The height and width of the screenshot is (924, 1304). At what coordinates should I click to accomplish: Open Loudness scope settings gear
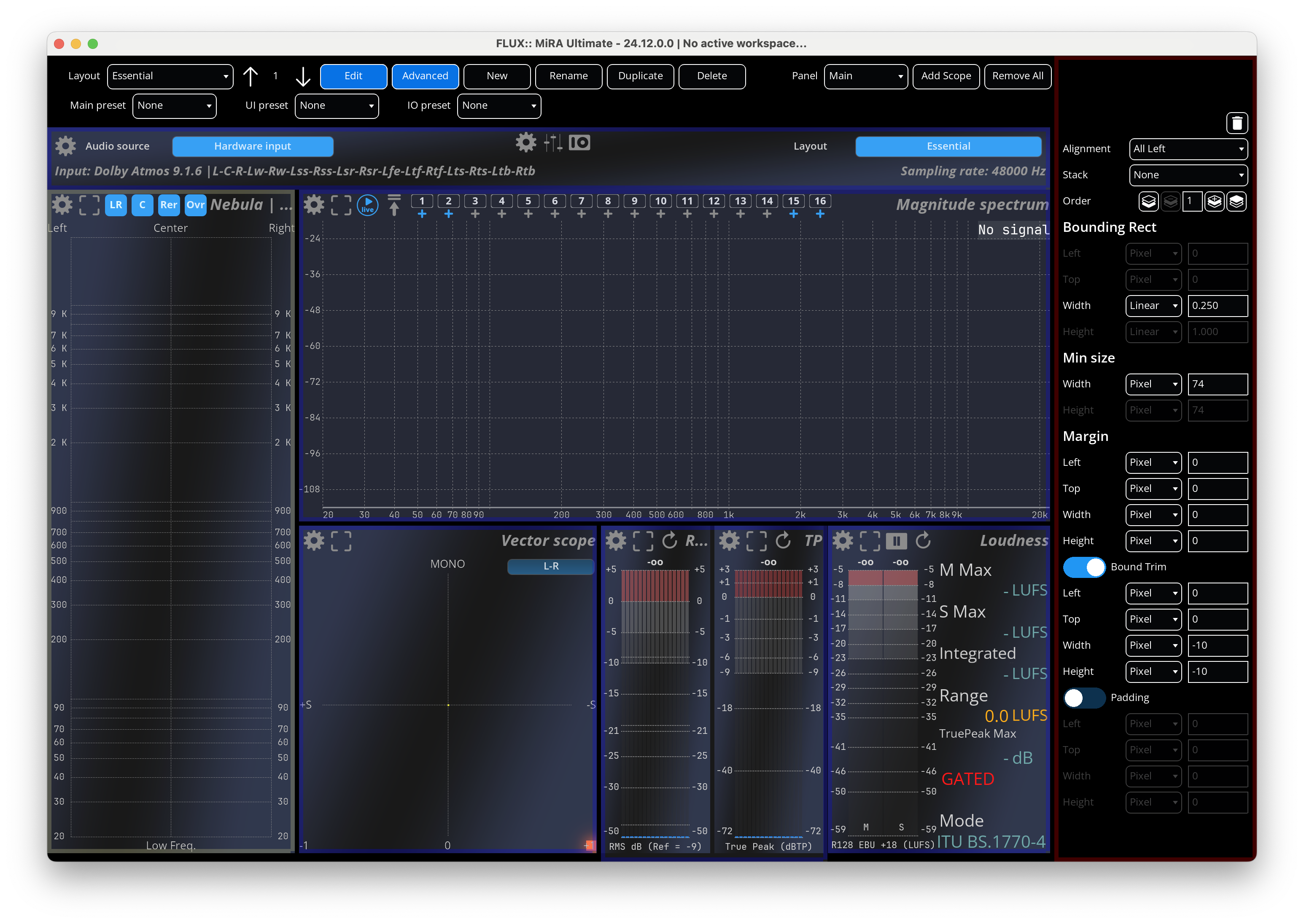[x=842, y=540]
